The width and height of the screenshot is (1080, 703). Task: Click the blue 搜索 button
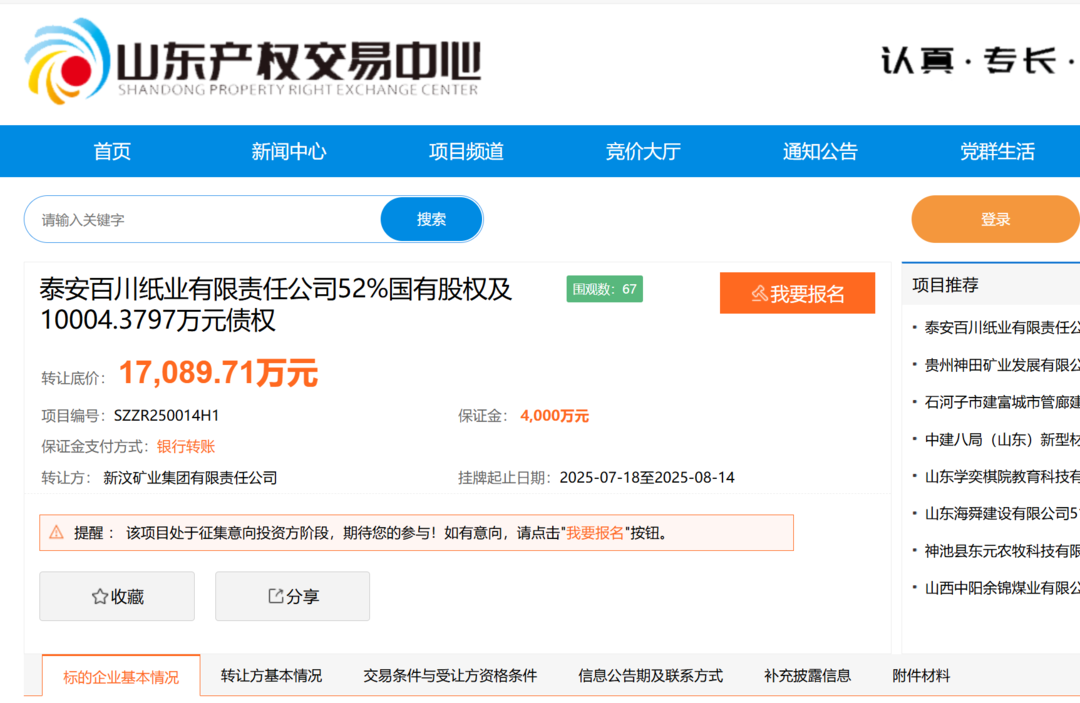pos(431,220)
